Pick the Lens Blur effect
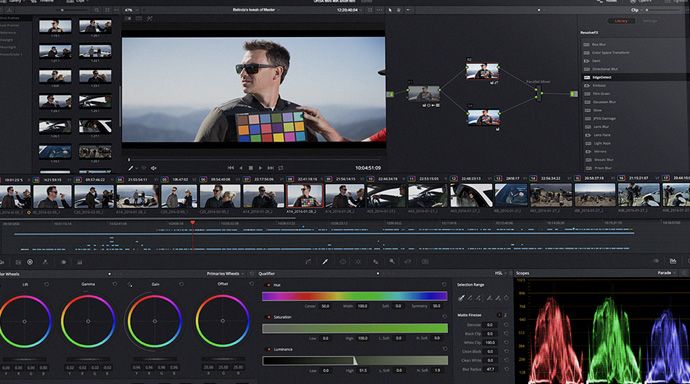The width and height of the screenshot is (690, 384). tap(601, 127)
